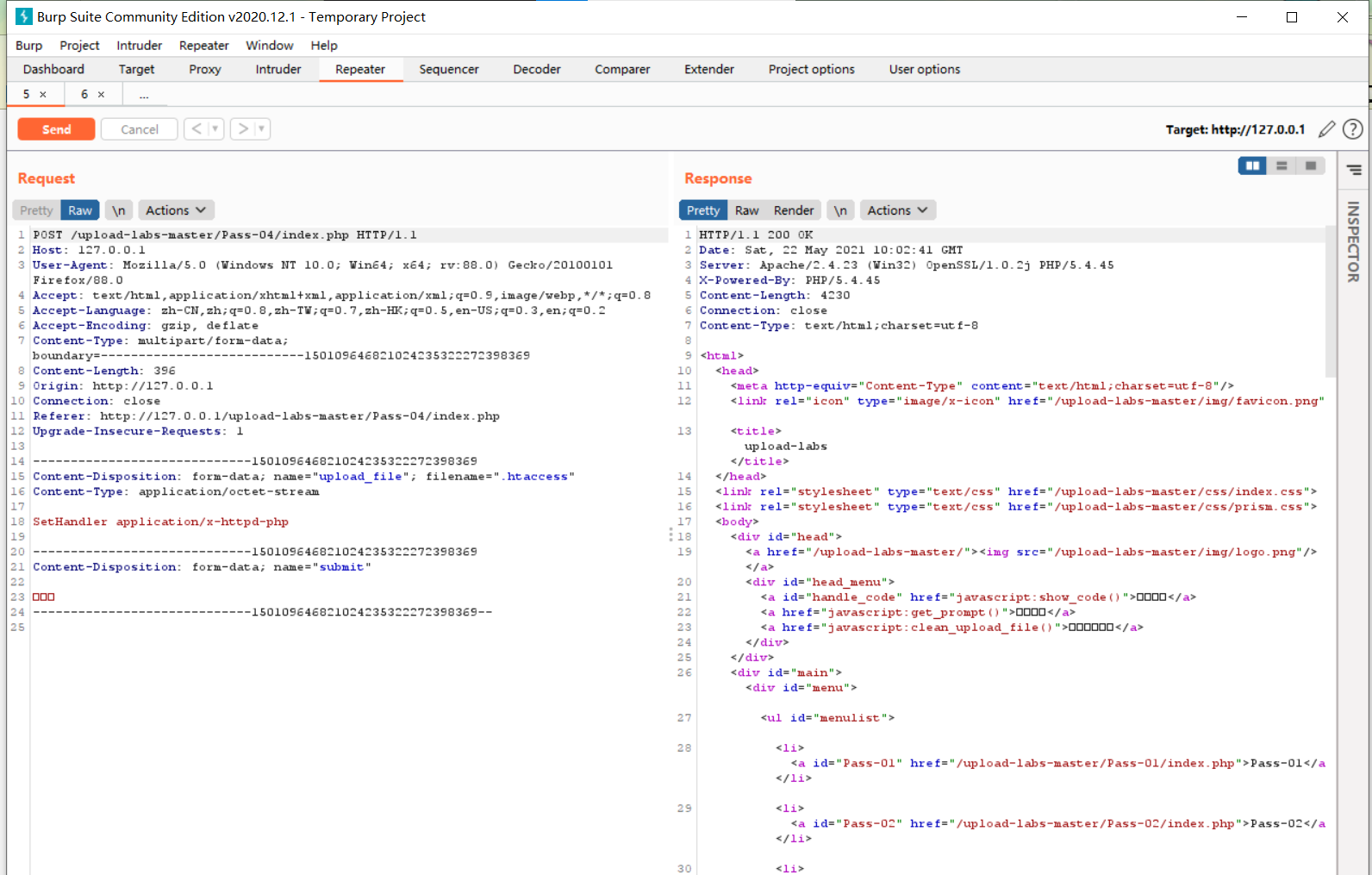Open the Response Actions dropdown
Screen dimensions: 1372x875
(x=897, y=210)
